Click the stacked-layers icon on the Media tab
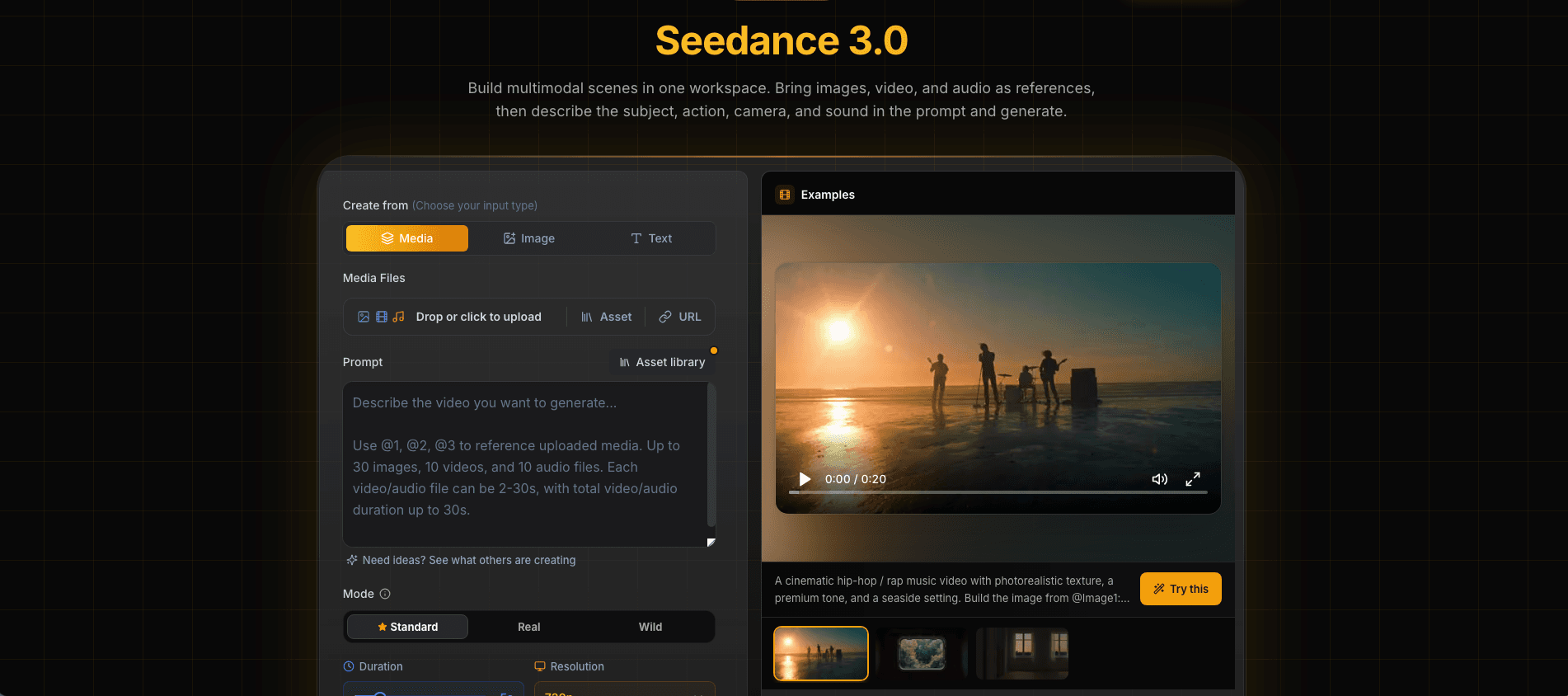 [x=387, y=238]
